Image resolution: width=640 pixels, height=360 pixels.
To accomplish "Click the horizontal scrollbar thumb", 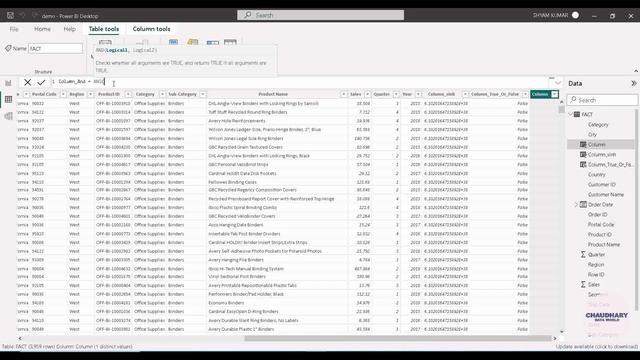I will pos(398,338).
